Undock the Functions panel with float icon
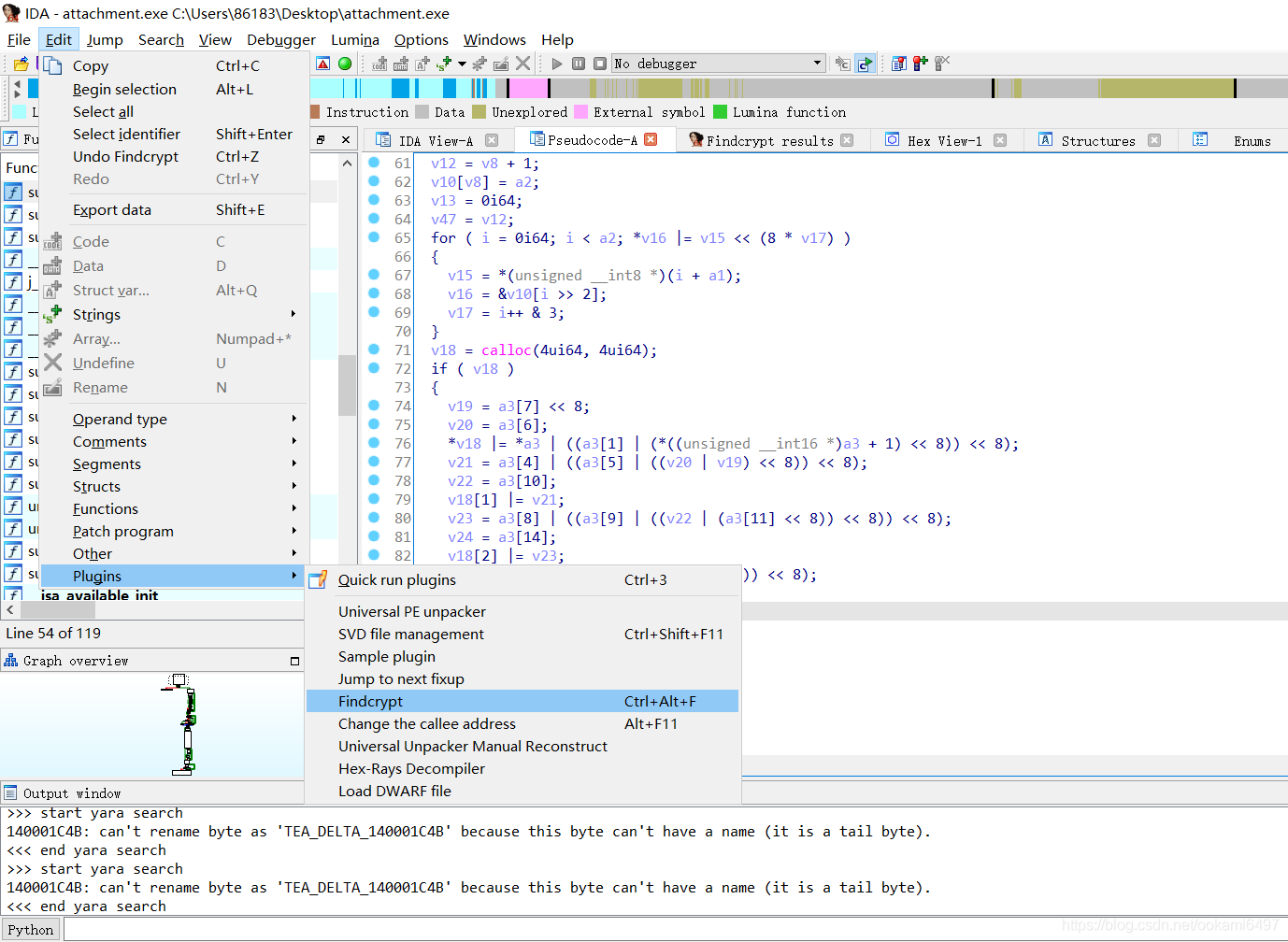 click(321, 139)
